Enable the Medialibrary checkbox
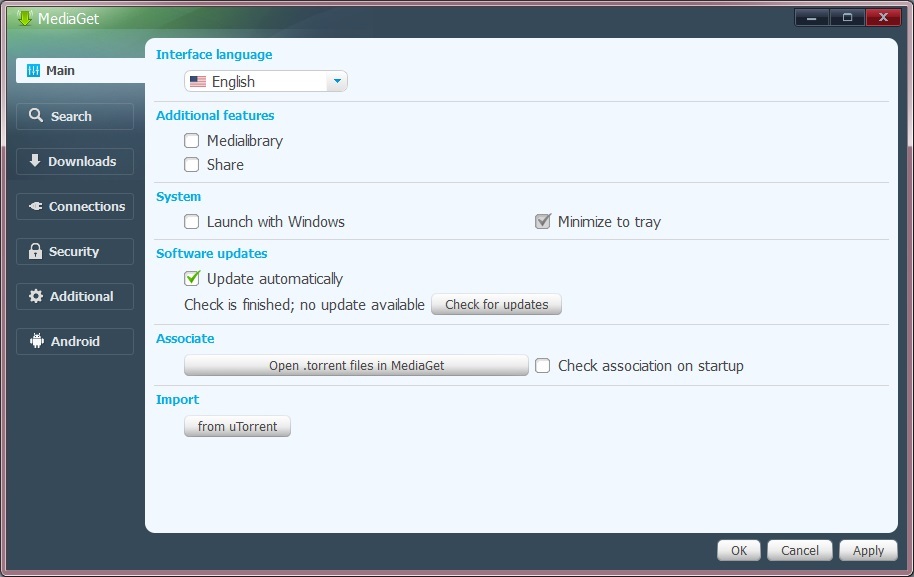 191,140
